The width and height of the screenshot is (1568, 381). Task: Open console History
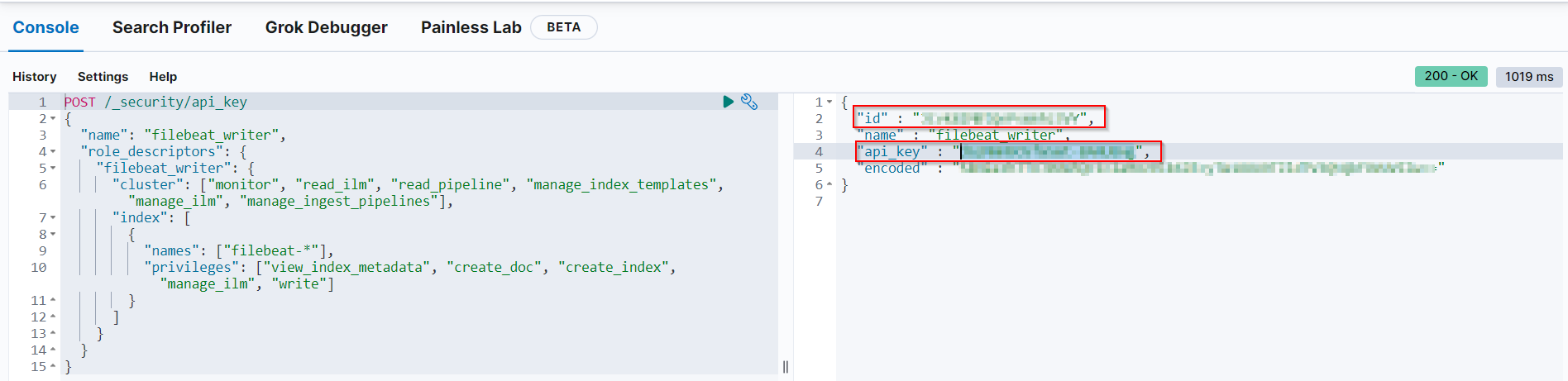pyautogui.click(x=35, y=76)
